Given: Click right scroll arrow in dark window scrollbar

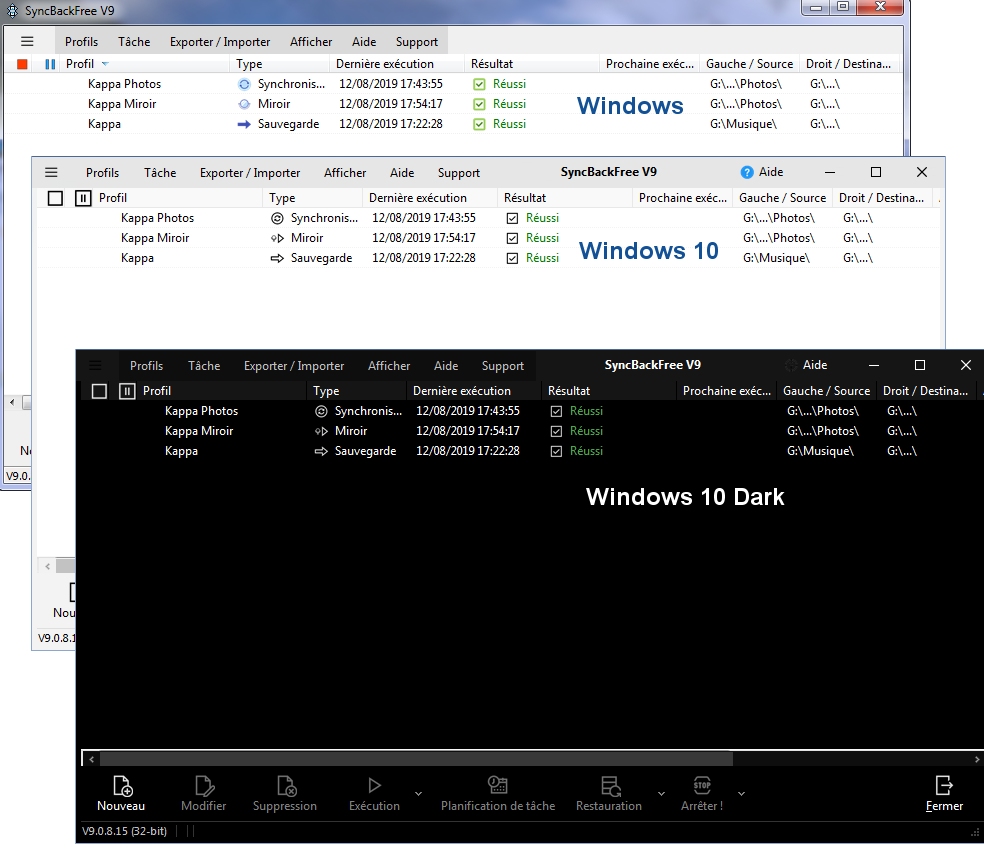Looking at the screenshot, I should pyautogui.click(x=976, y=760).
